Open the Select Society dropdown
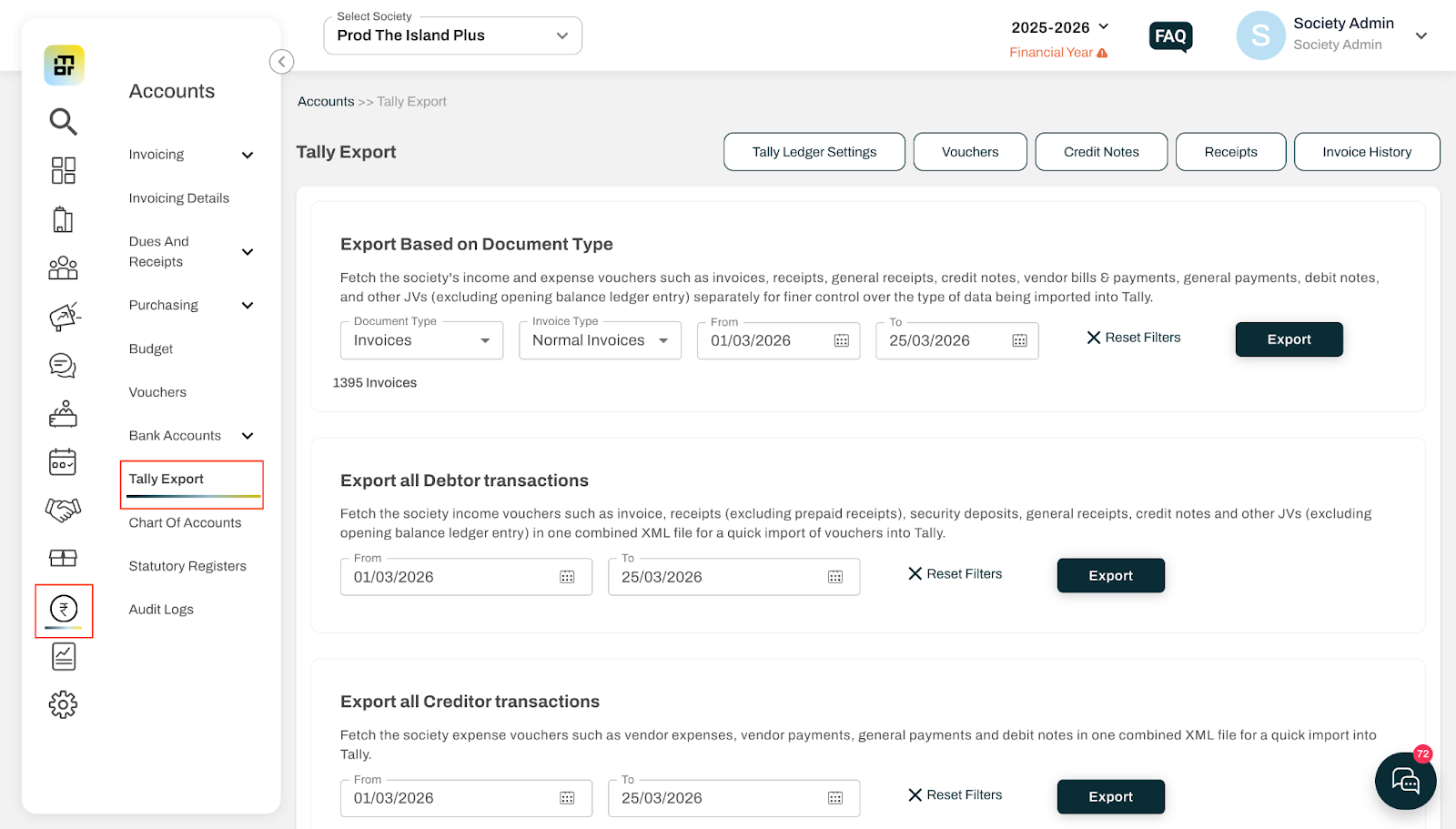The height and width of the screenshot is (829, 1456). click(x=452, y=35)
